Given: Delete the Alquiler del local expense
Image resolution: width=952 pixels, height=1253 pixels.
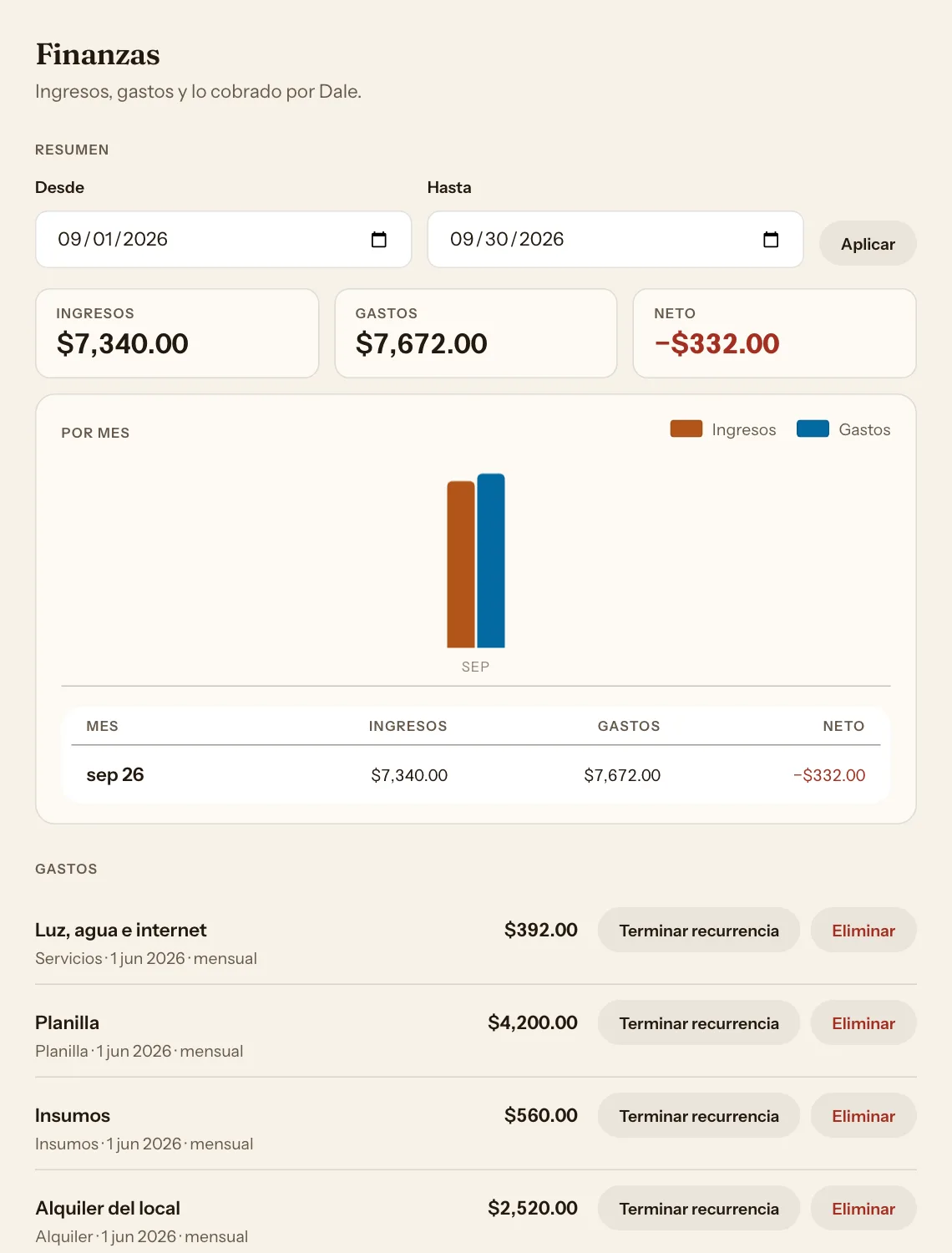Looking at the screenshot, I should click(x=863, y=1209).
